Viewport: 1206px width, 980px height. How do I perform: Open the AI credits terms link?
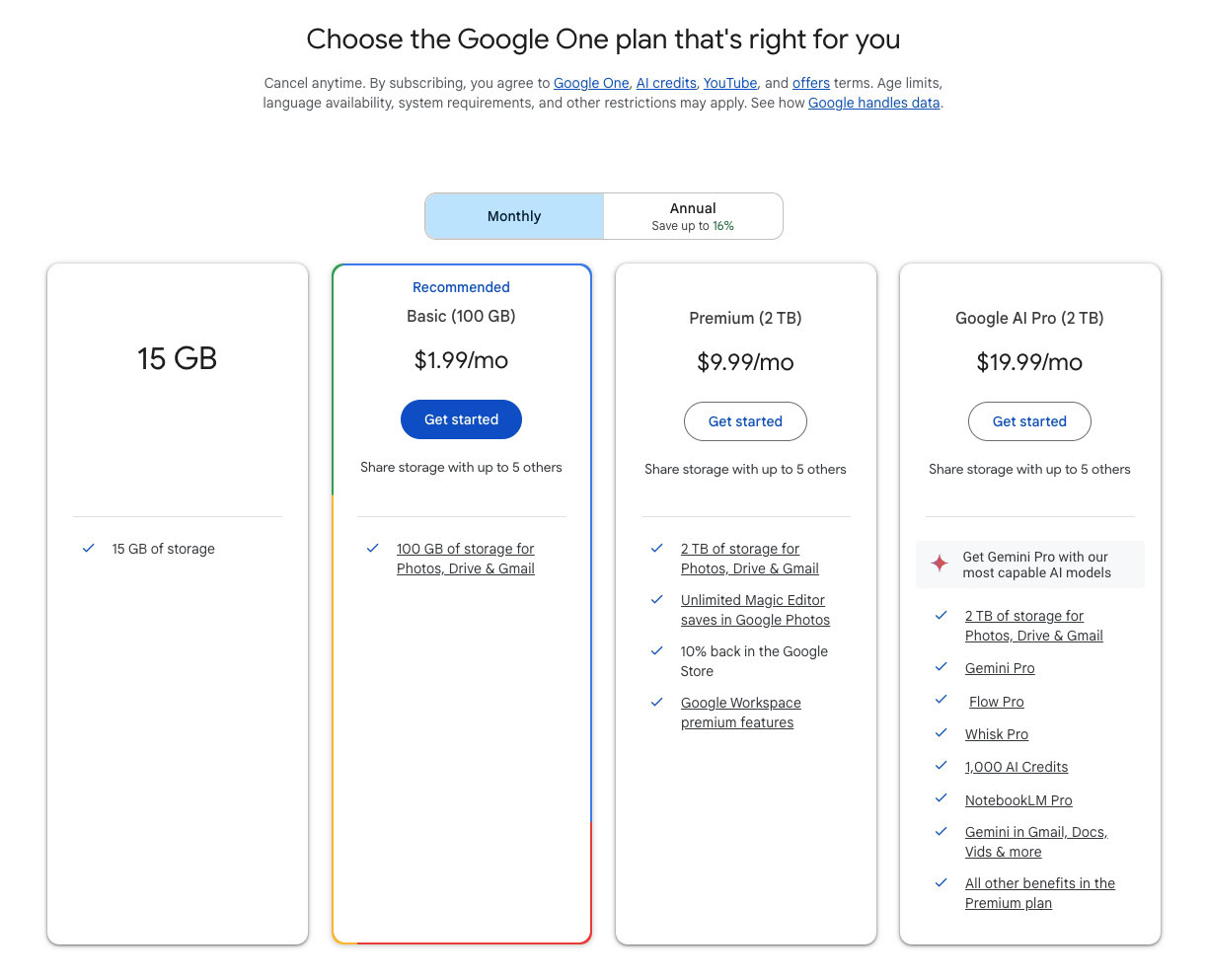coord(666,83)
